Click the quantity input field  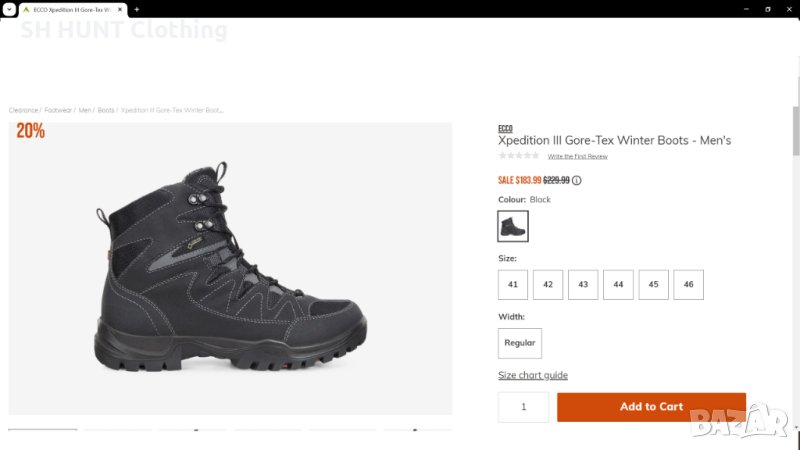click(x=523, y=407)
